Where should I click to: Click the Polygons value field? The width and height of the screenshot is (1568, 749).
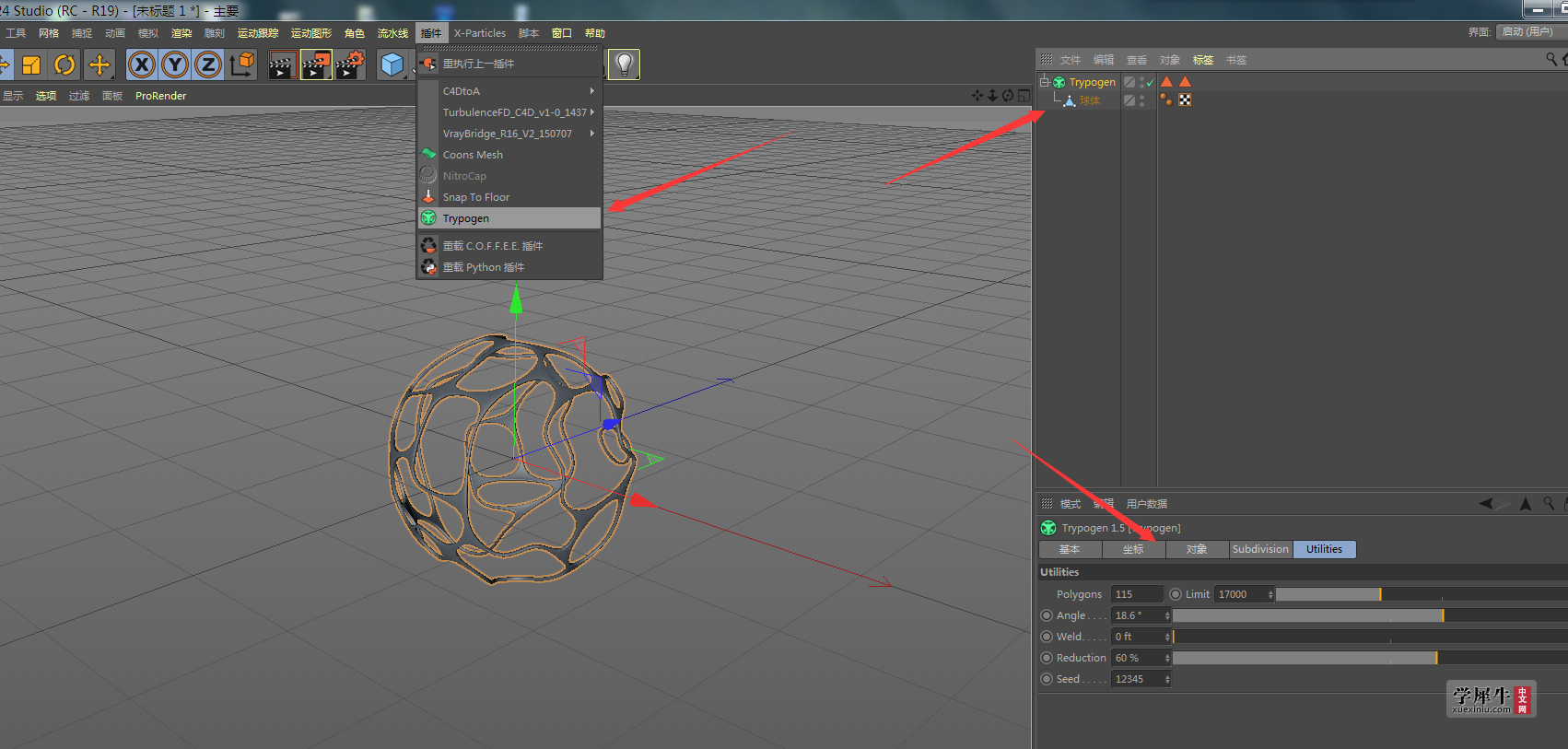pyautogui.click(x=1137, y=594)
